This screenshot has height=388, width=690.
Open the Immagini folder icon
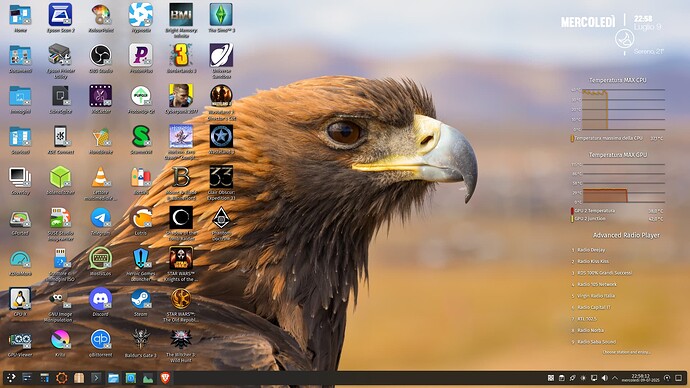point(20,96)
